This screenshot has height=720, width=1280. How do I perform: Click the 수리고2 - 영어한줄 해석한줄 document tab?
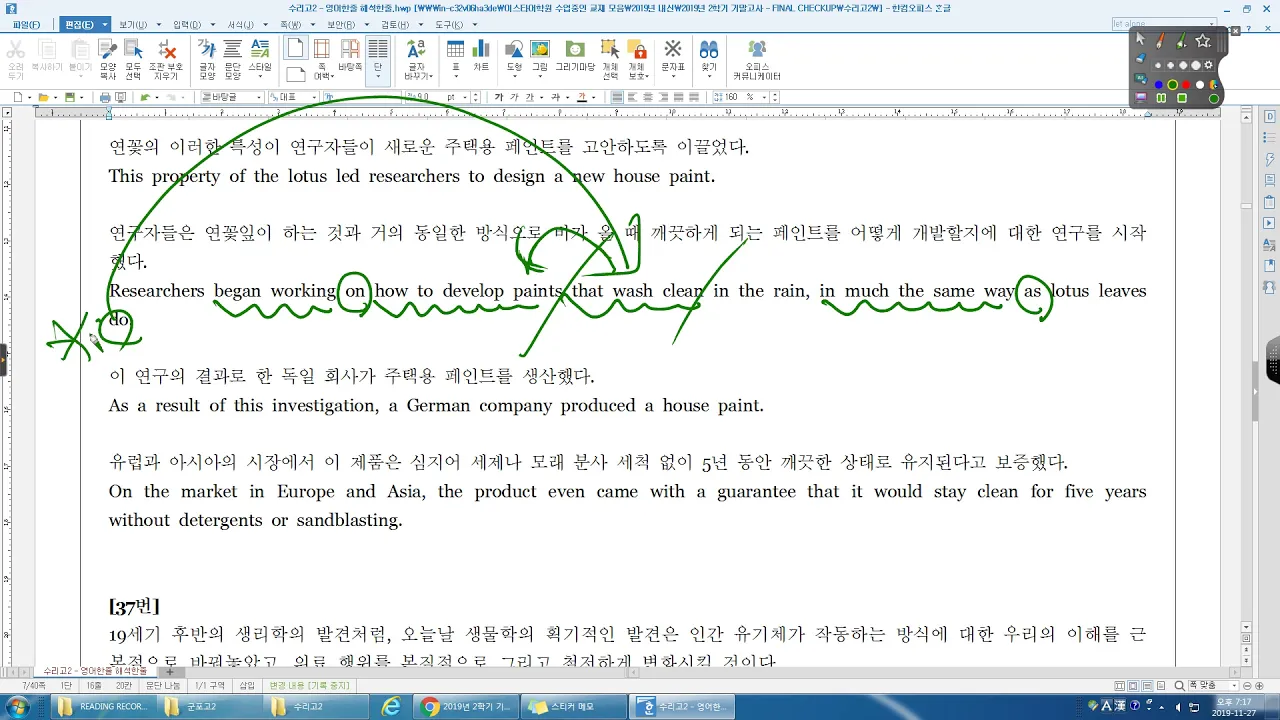[x=96, y=671]
